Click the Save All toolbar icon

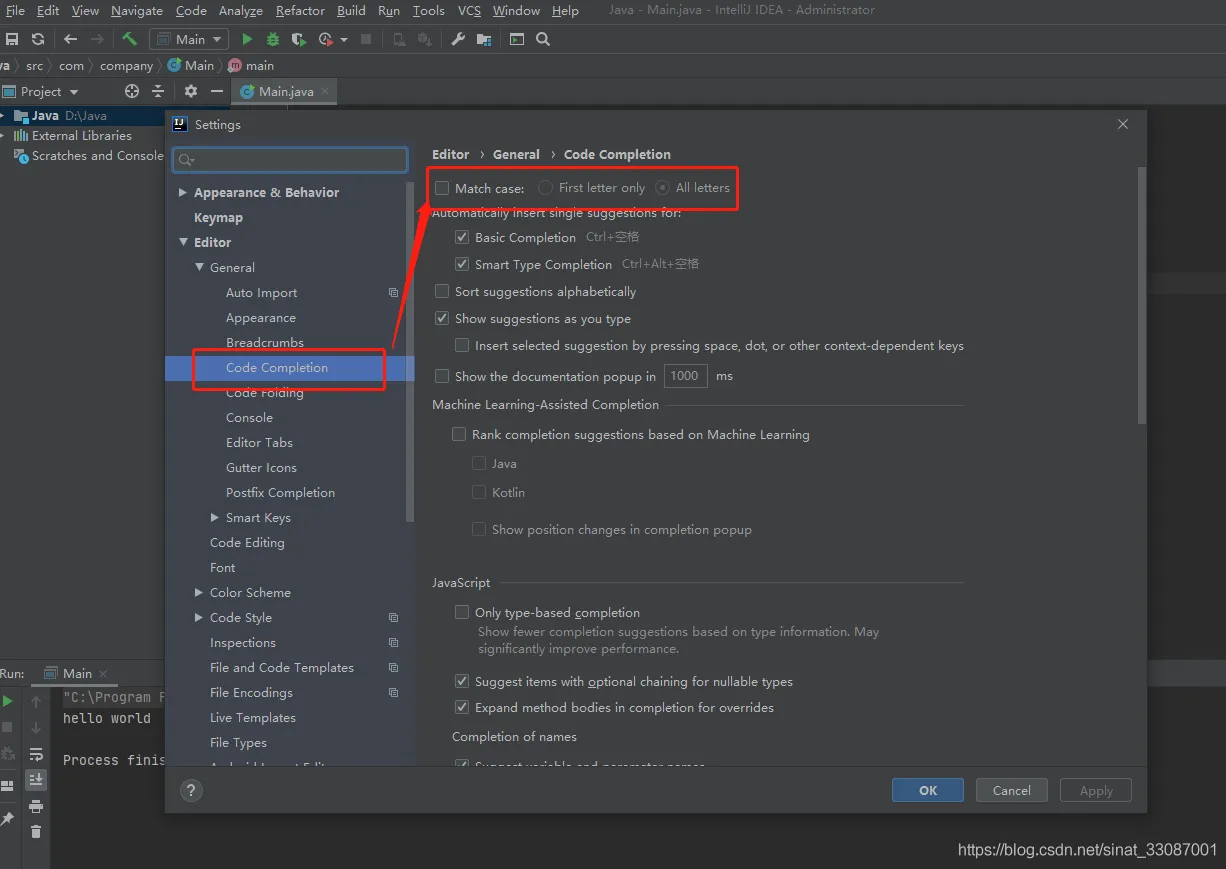pos(12,39)
